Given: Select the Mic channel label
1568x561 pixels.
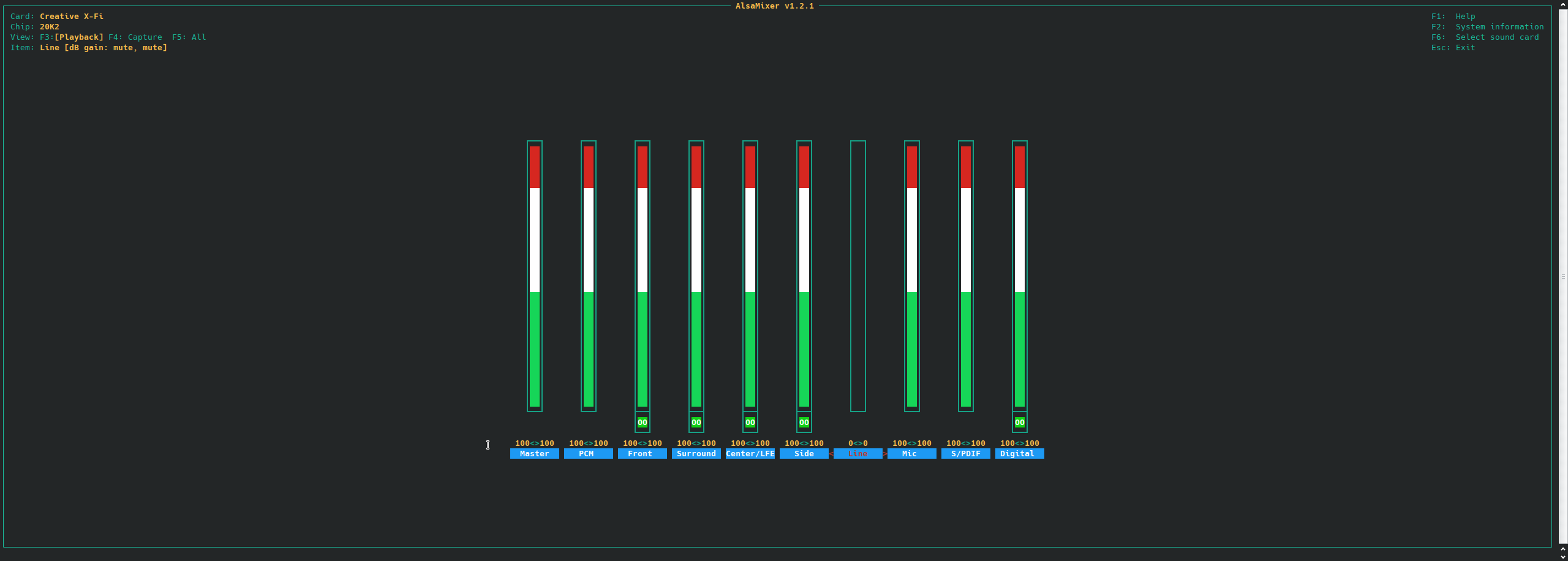Looking at the screenshot, I should click(x=911, y=454).
